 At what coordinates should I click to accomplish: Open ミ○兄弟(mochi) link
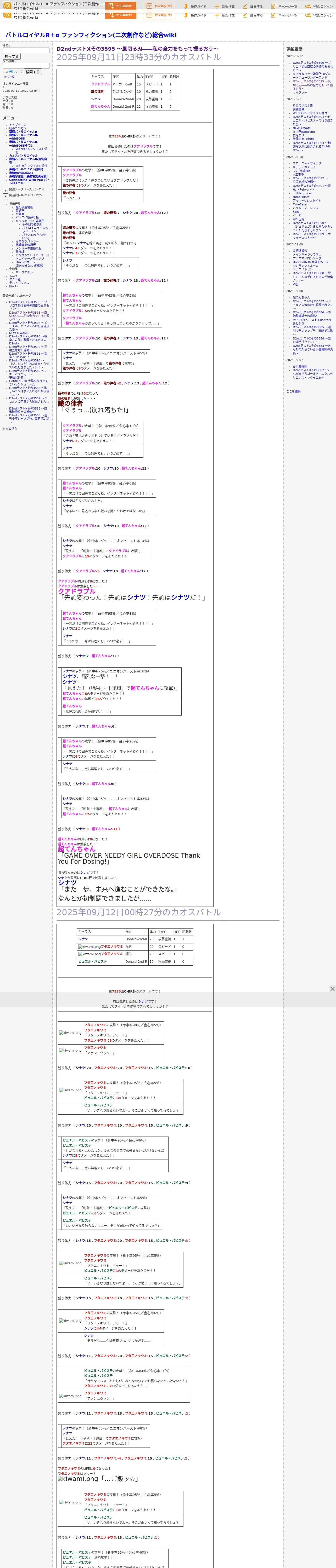tap(304, 131)
